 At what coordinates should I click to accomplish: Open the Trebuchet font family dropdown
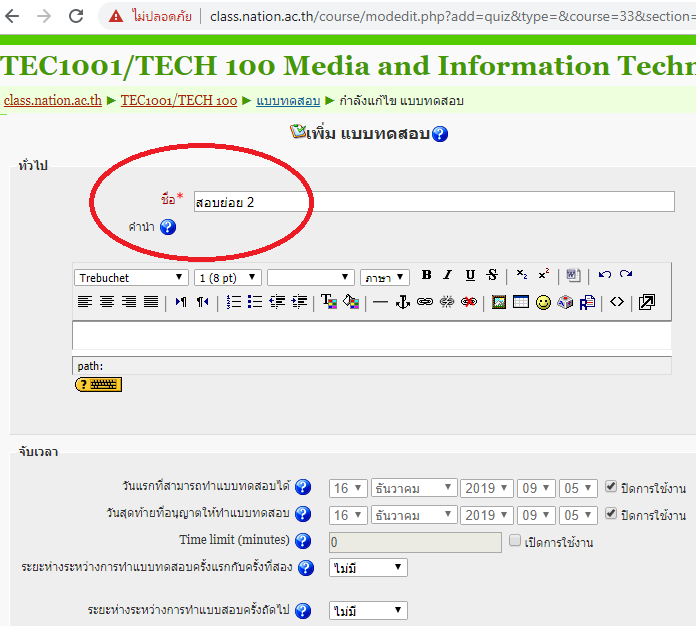pos(131,277)
